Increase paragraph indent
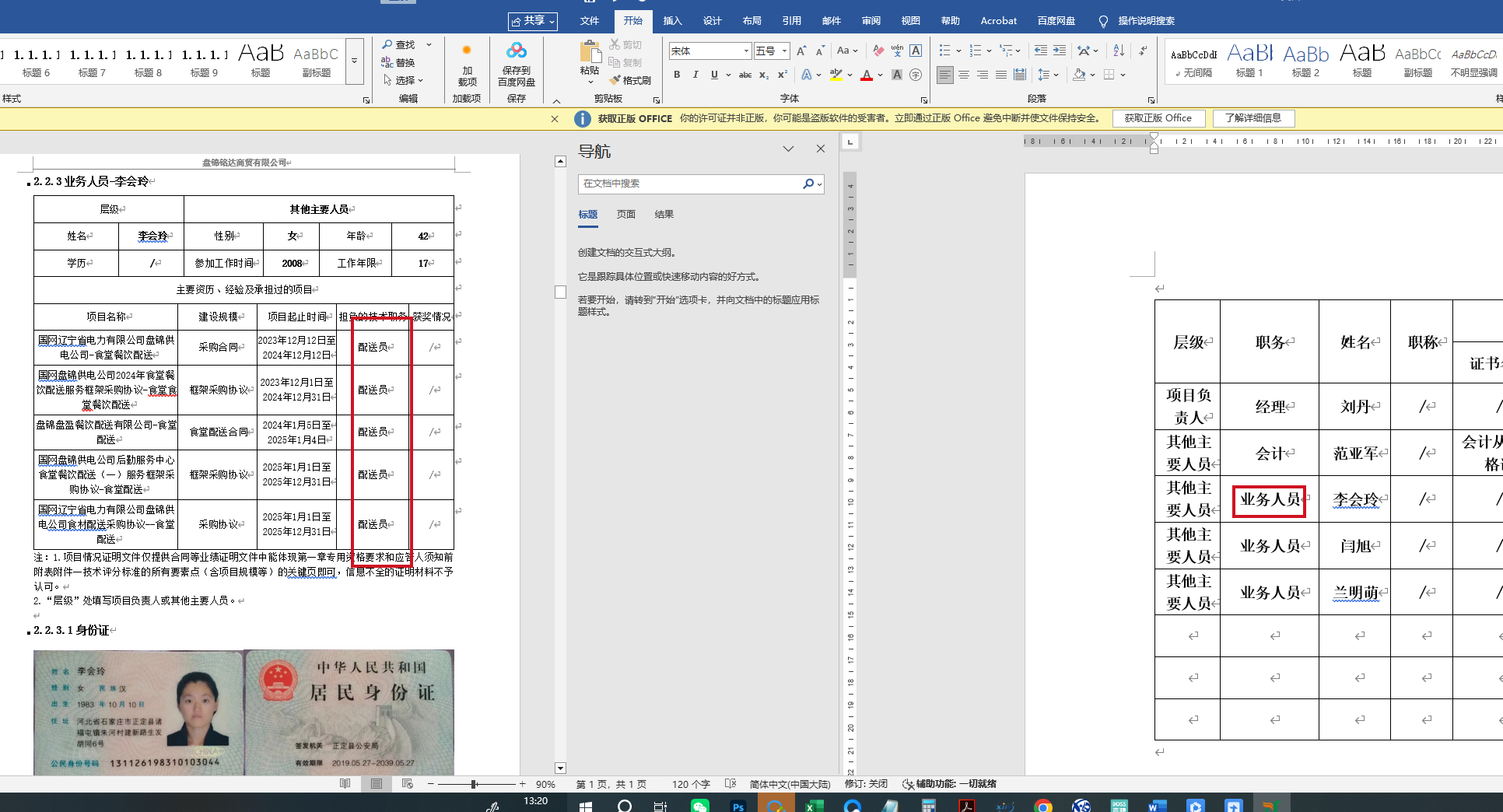 pos(1060,51)
